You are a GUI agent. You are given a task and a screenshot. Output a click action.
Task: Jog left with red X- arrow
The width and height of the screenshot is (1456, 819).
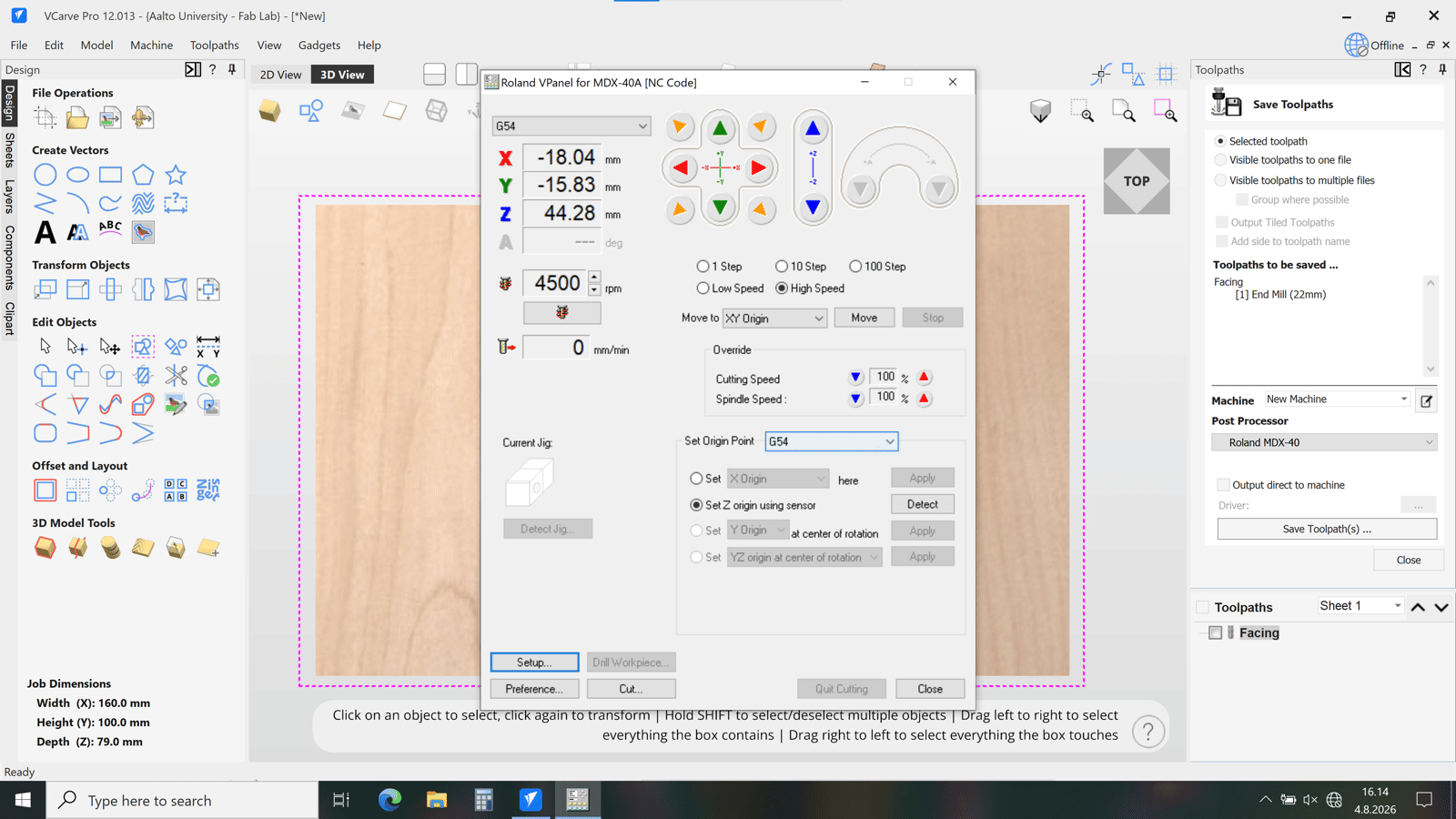pos(681,168)
